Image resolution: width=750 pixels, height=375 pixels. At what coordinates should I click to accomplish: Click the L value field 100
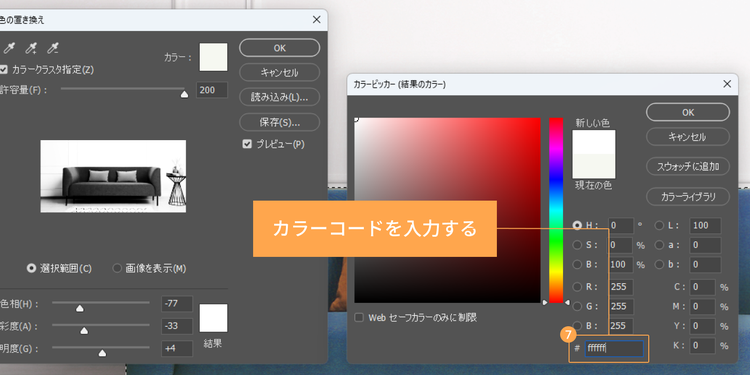(x=705, y=225)
